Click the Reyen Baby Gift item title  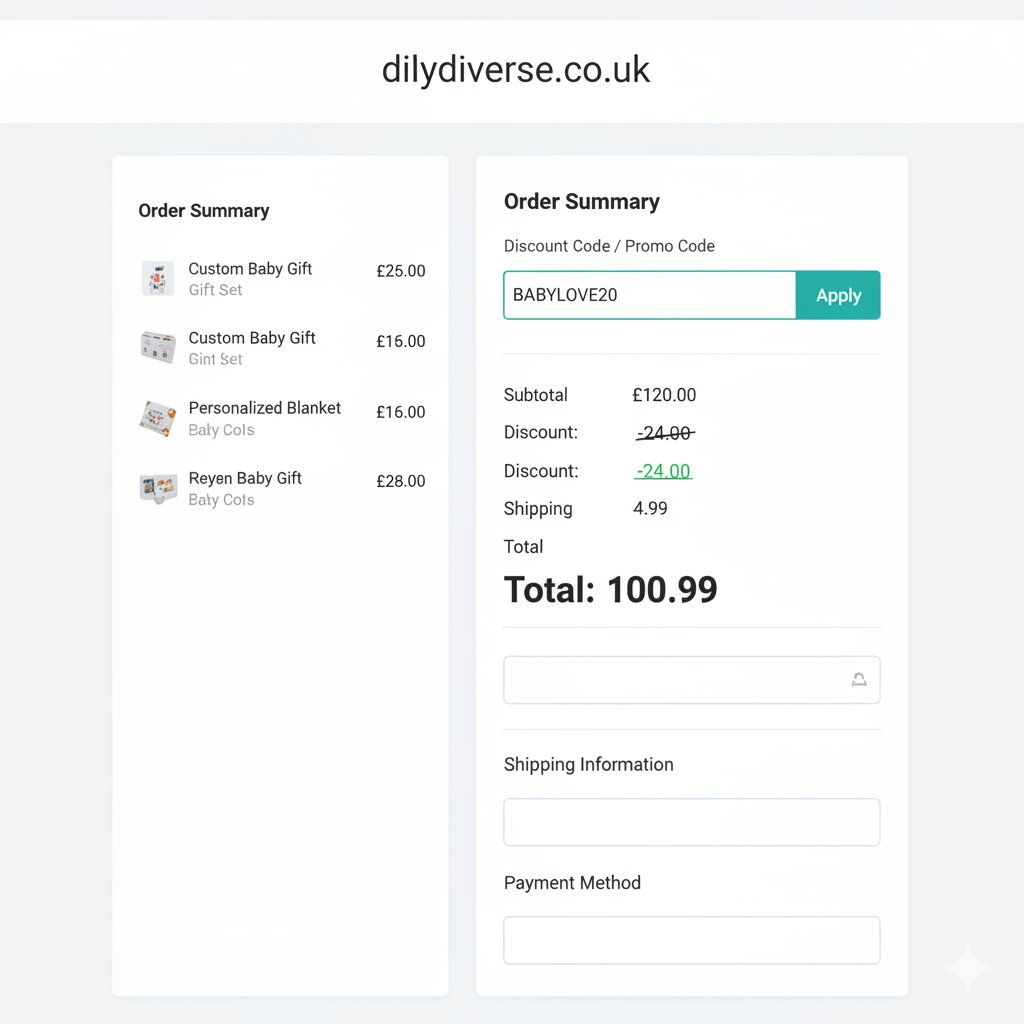(245, 478)
